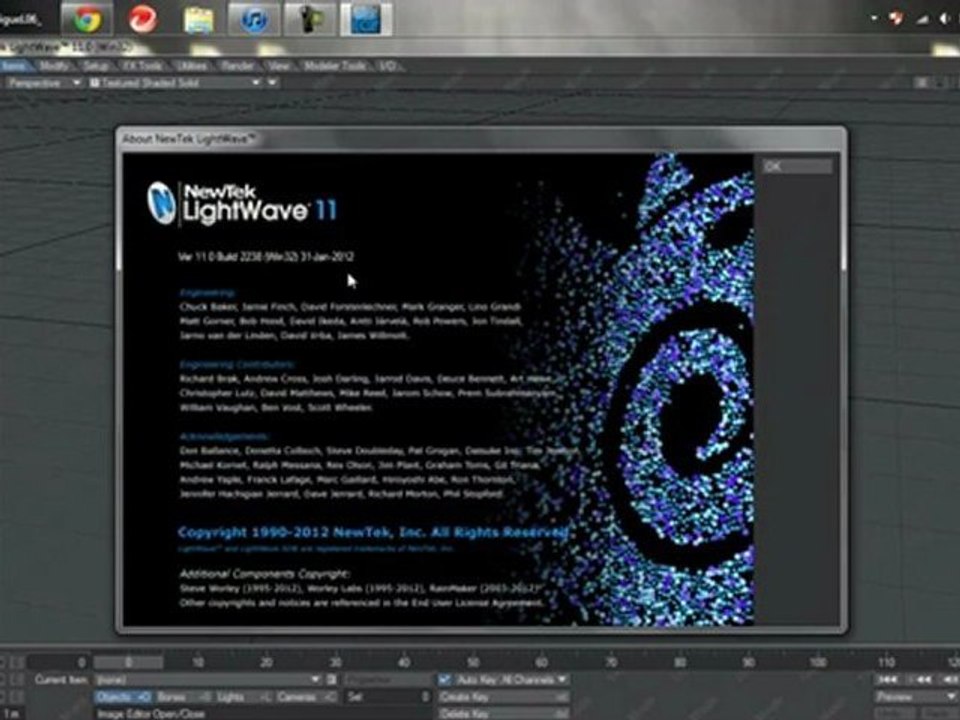Screen dimensions: 960x720
Task: Open the Perspective view dropdown
Action: (x=43, y=83)
